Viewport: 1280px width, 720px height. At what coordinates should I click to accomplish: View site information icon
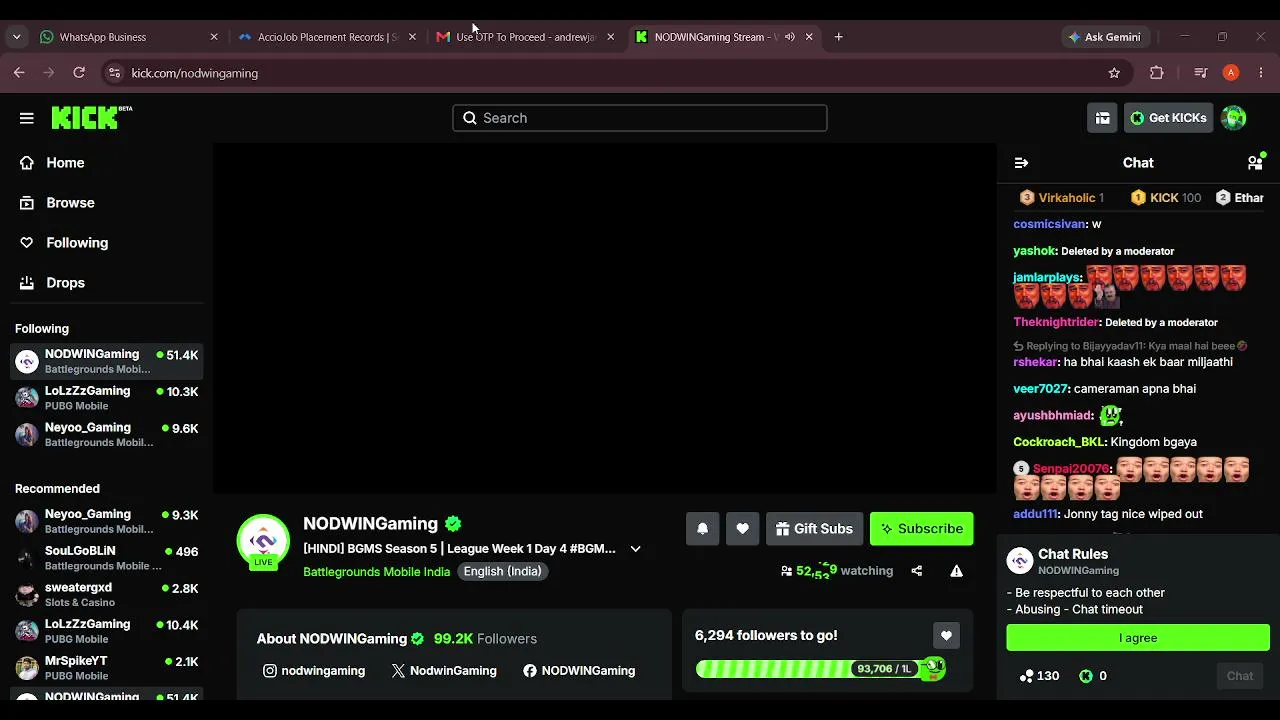click(x=114, y=73)
